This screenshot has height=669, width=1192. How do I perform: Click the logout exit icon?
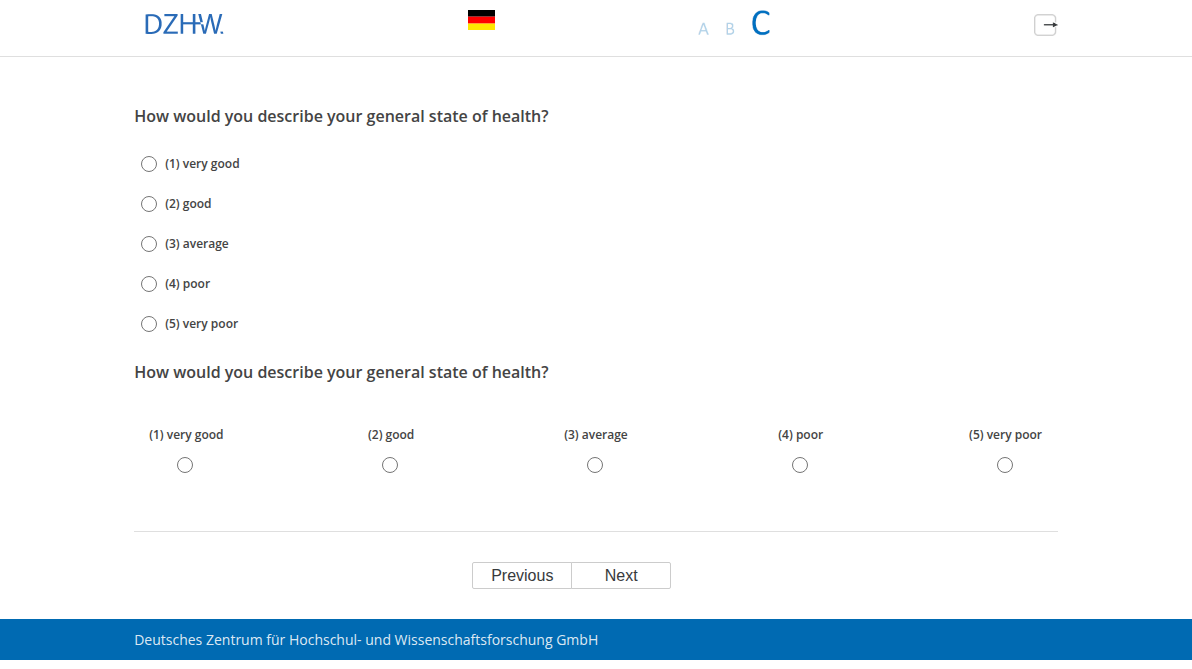coord(1045,25)
